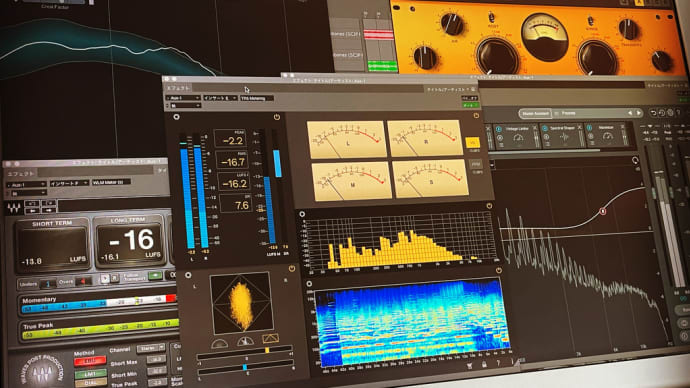Click the RMS value -16.7 readout

tap(232, 161)
